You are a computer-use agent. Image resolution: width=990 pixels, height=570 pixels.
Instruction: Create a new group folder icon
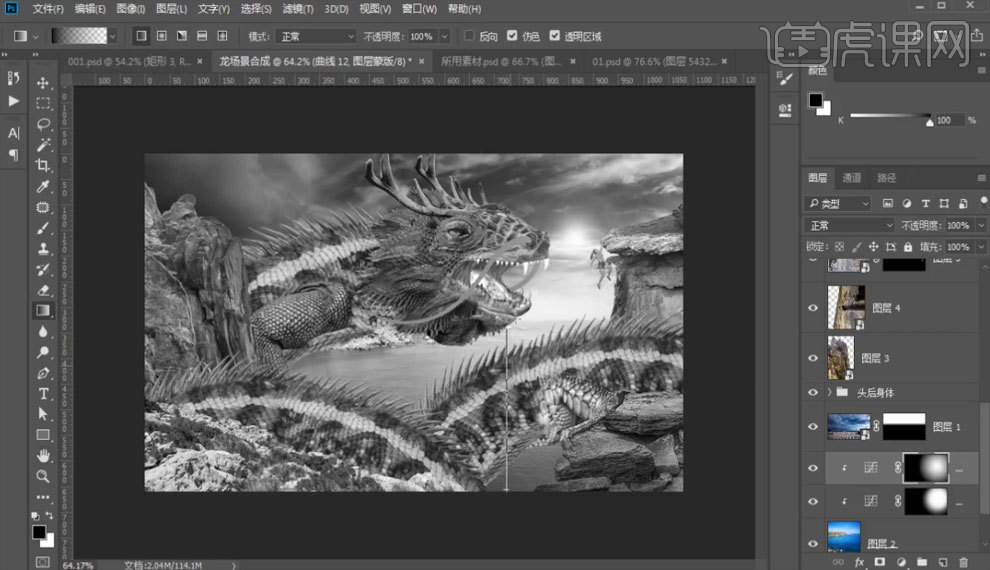coord(922,562)
